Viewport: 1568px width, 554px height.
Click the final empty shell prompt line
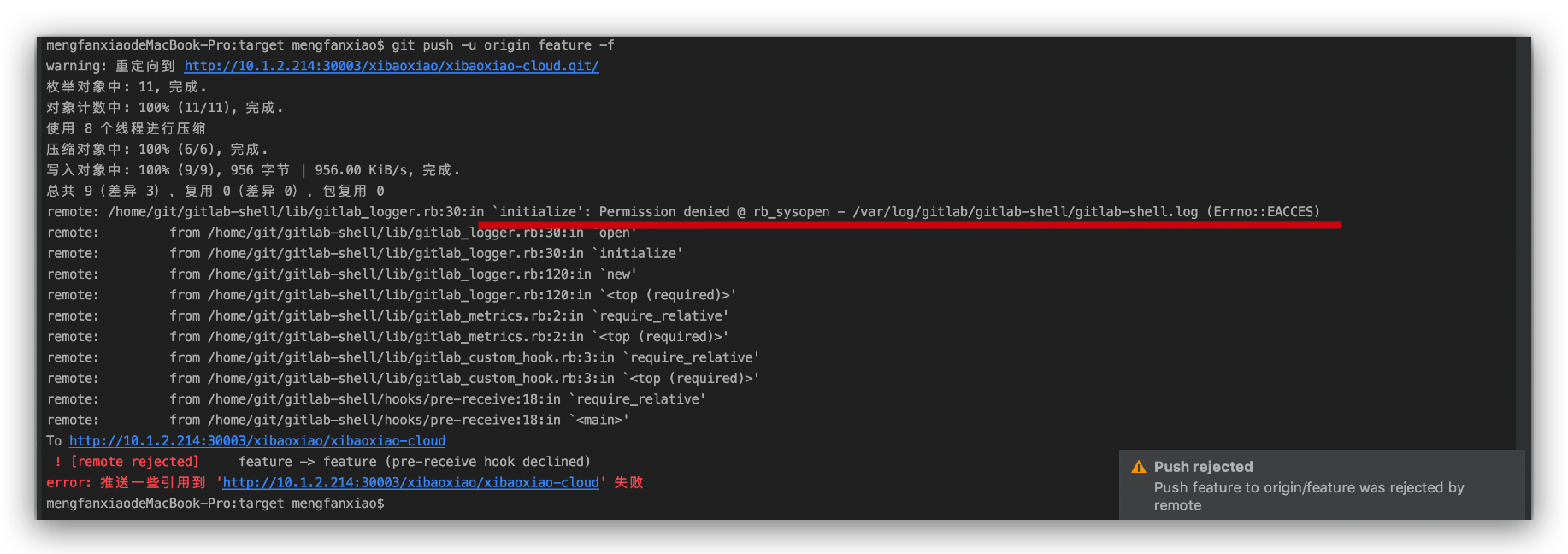click(215, 504)
